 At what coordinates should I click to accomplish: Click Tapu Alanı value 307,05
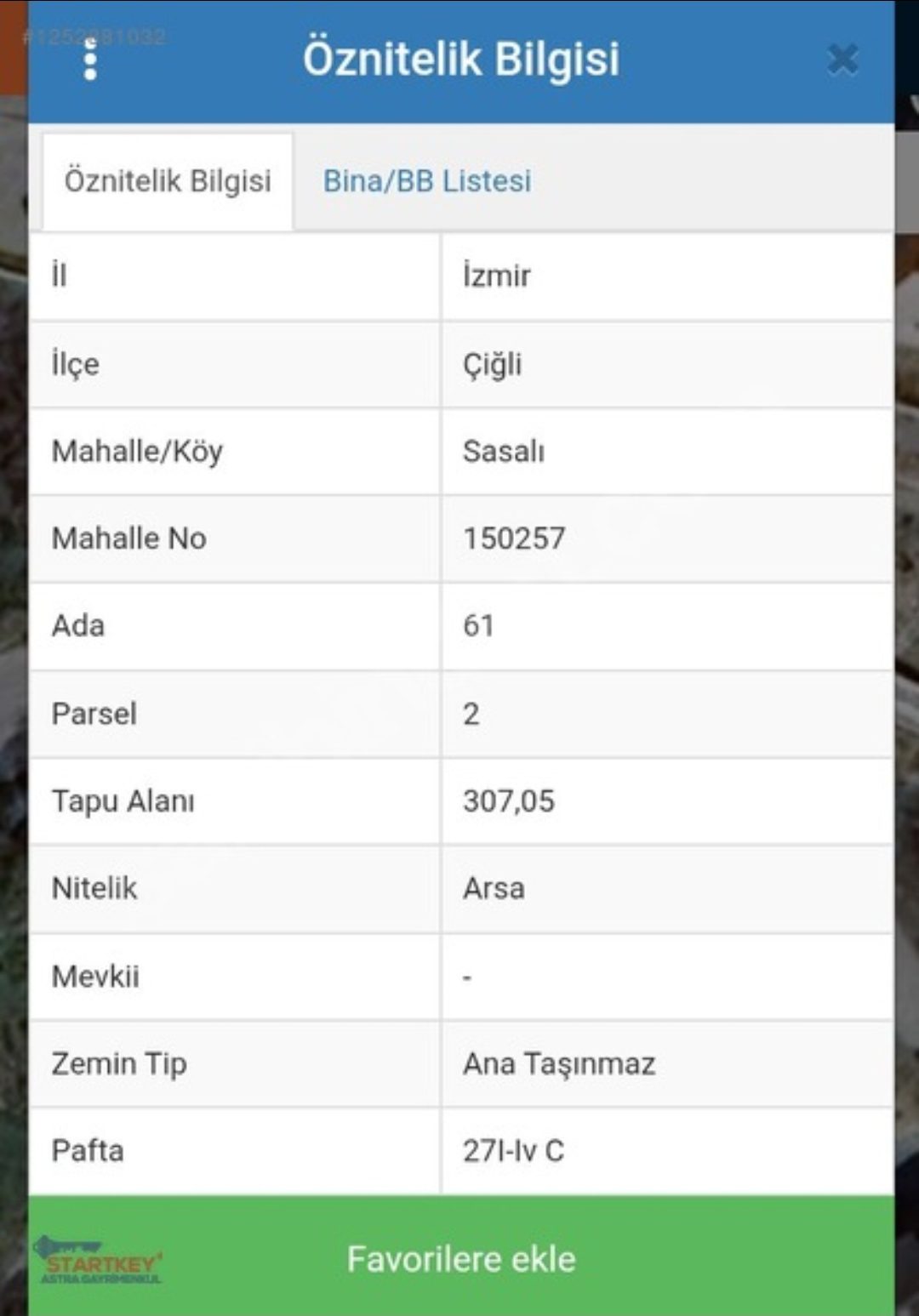pyautogui.click(x=509, y=801)
